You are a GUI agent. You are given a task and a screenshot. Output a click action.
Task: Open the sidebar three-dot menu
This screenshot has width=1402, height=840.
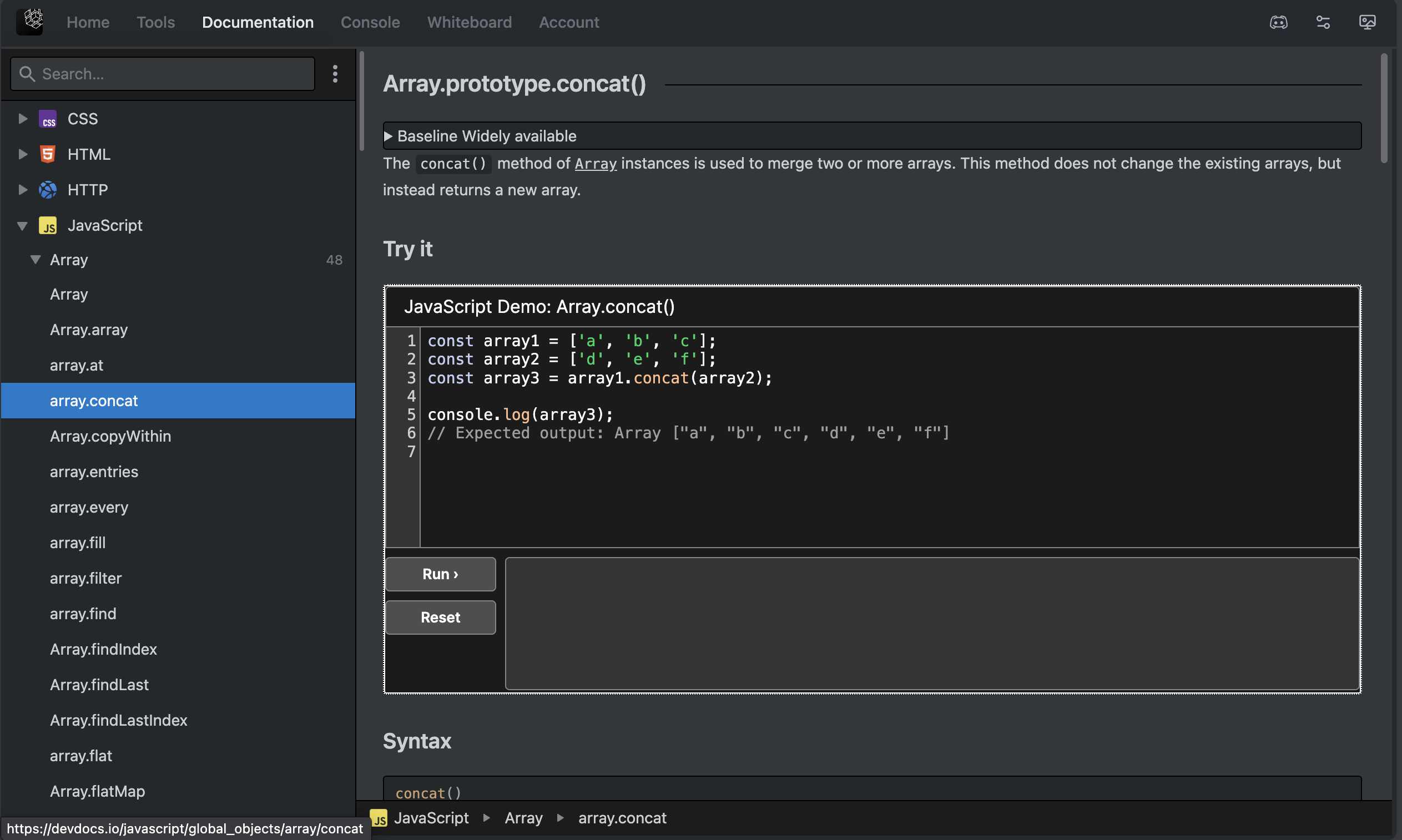[335, 74]
